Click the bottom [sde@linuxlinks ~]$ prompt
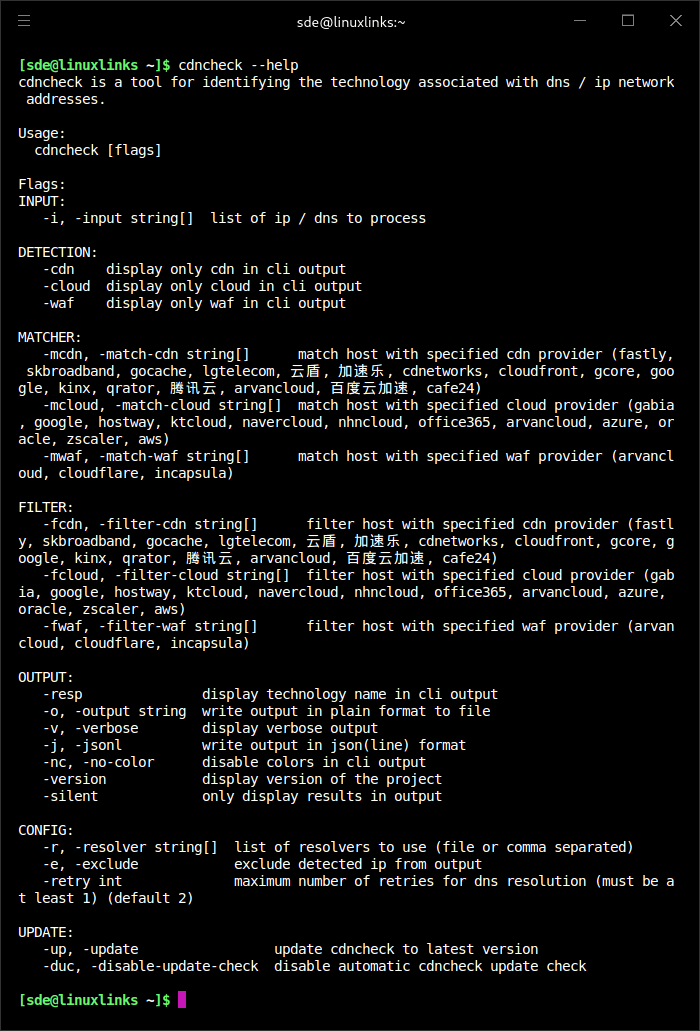 [x=94, y=1000]
